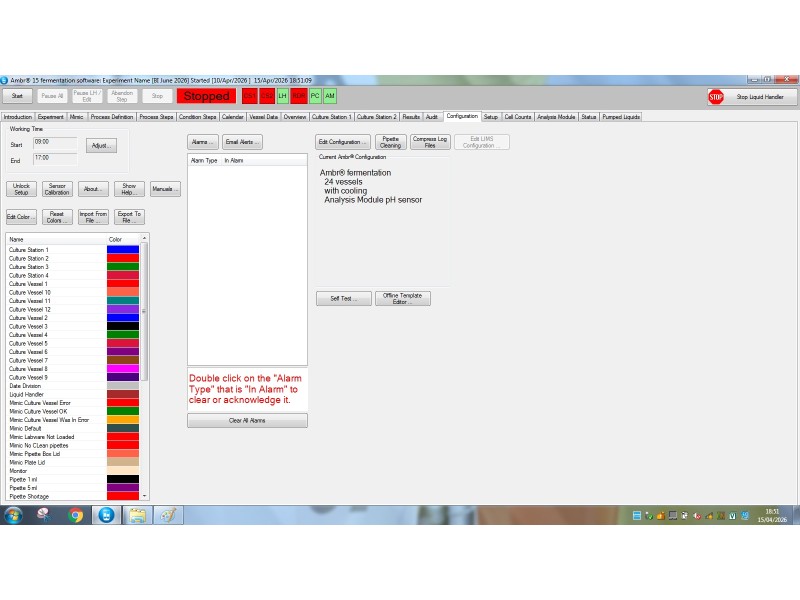Viewport: 800px width, 600px height.
Task: Switch to the Results tab
Action: (411, 117)
